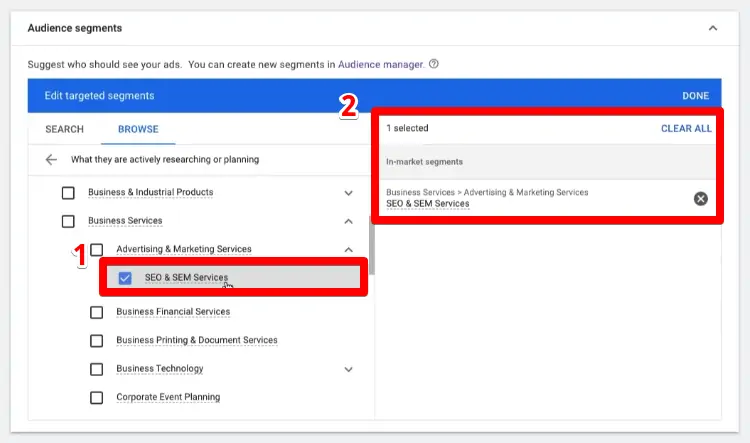Check the Business & Industrial Products checkbox
Viewport: 750px width, 443px height.
click(68, 193)
